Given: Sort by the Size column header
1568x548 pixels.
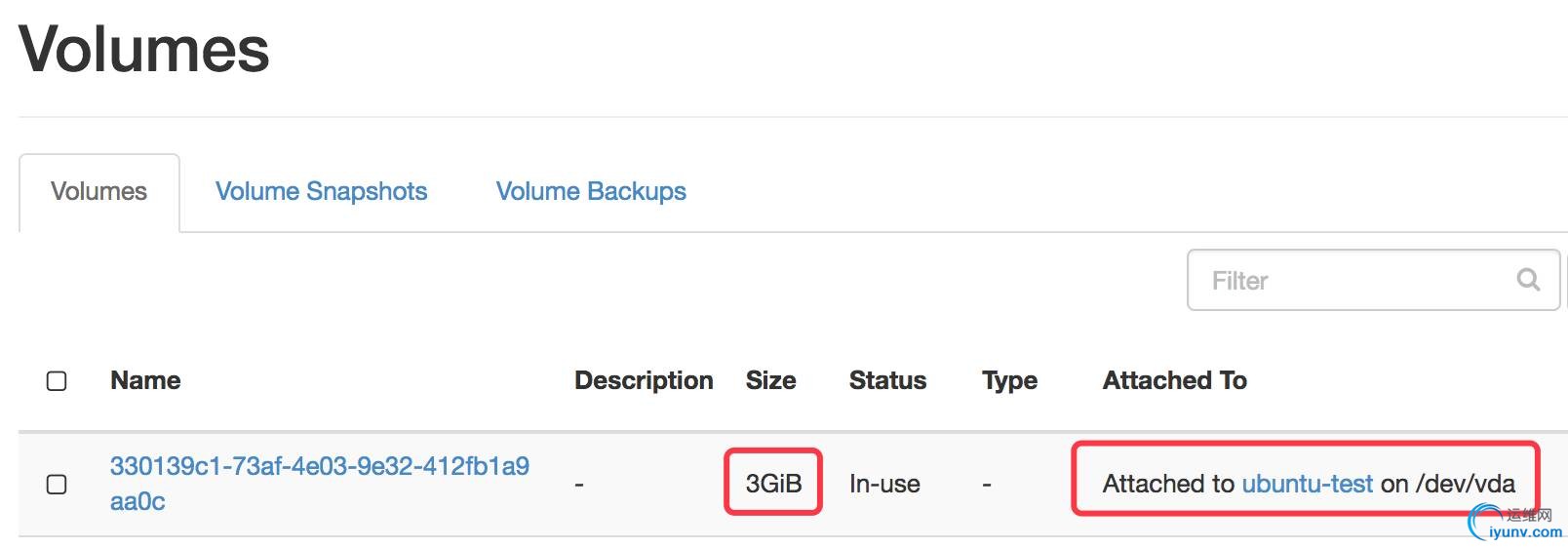Looking at the screenshot, I should click(x=770, y=380).
